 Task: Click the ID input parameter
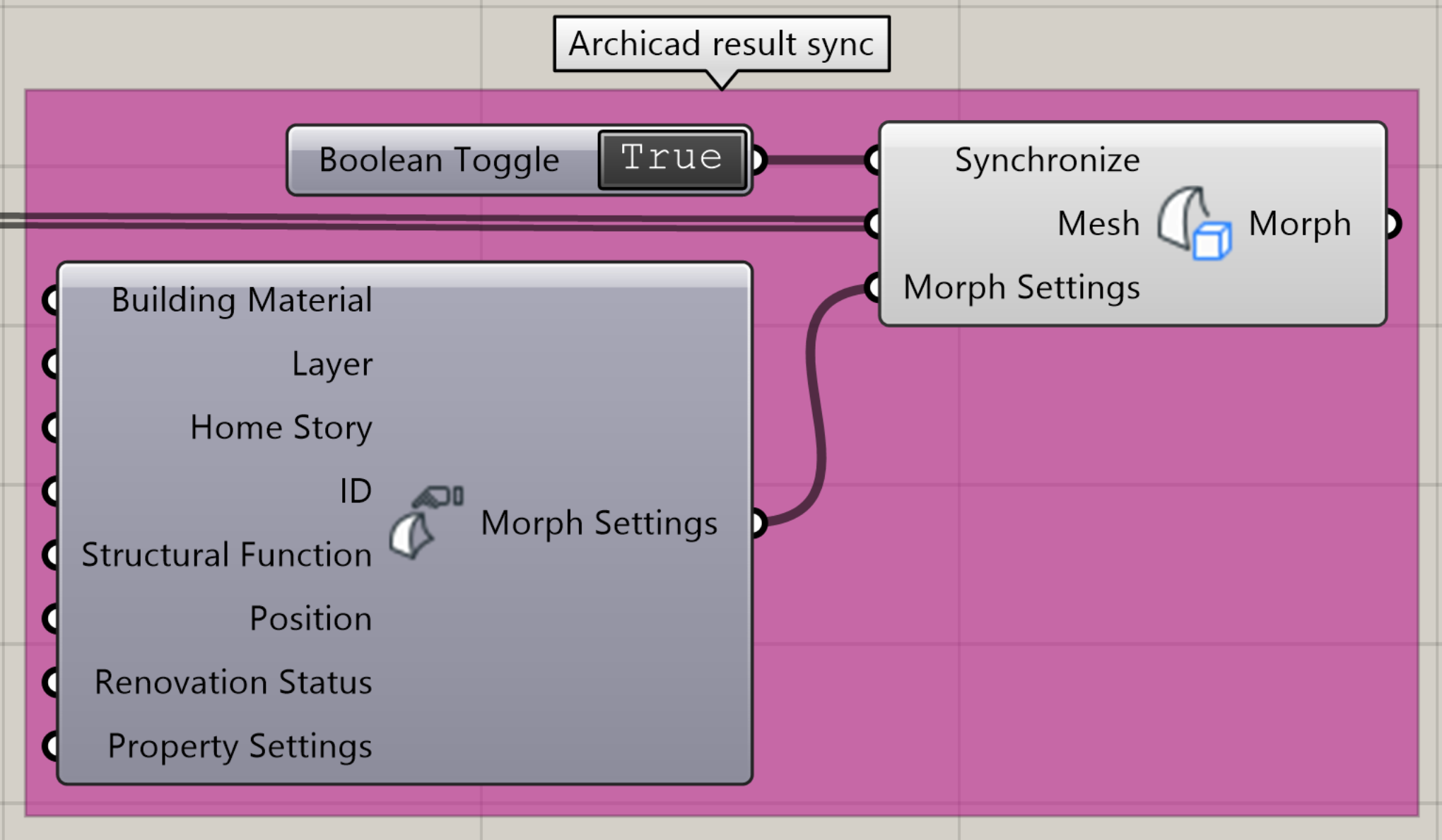pyautogui.click(x=355, y=491)
